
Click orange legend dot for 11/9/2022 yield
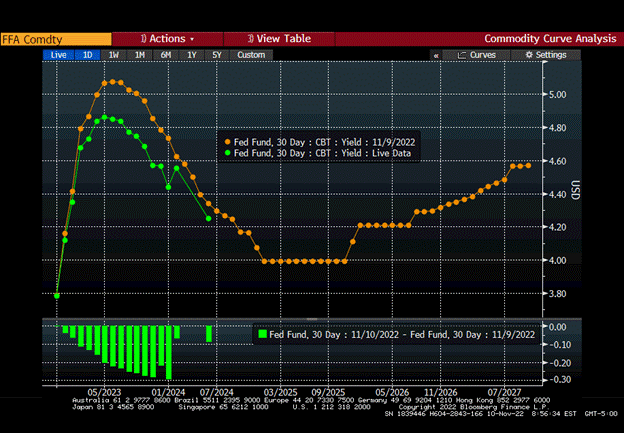point(227,142)
